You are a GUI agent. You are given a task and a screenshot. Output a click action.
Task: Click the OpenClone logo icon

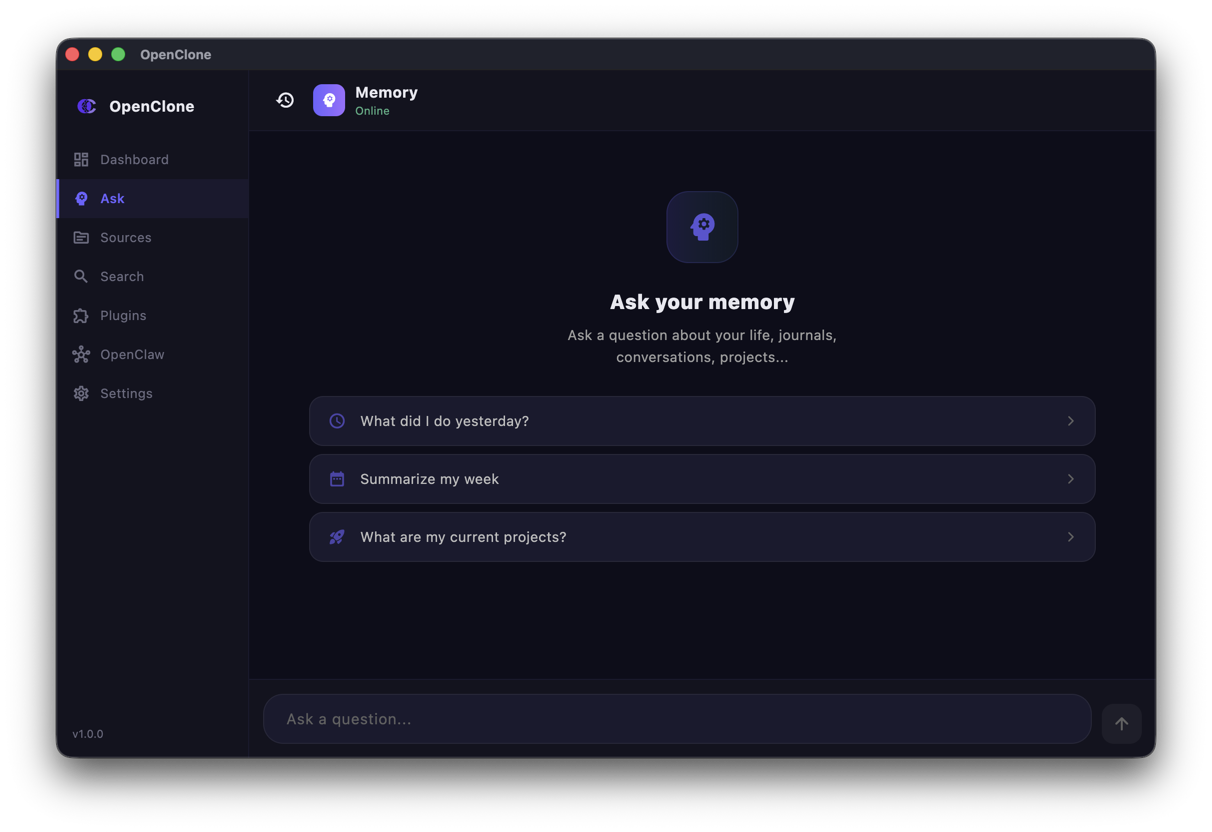(x=86, y=106)
